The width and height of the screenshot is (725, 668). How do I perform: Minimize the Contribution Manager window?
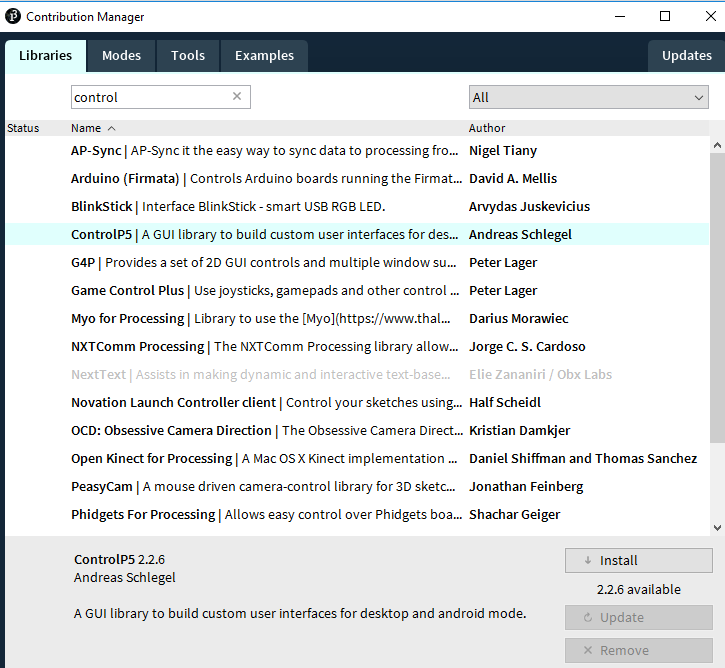[x=620, y=16]
